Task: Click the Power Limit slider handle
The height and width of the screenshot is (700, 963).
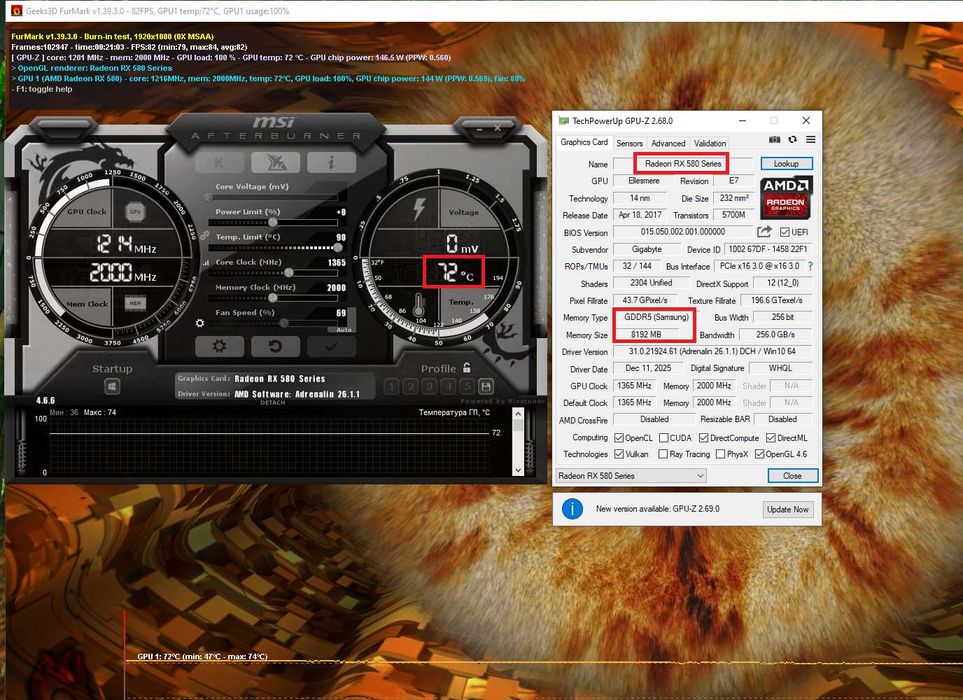Action: [x=273, y=222]
